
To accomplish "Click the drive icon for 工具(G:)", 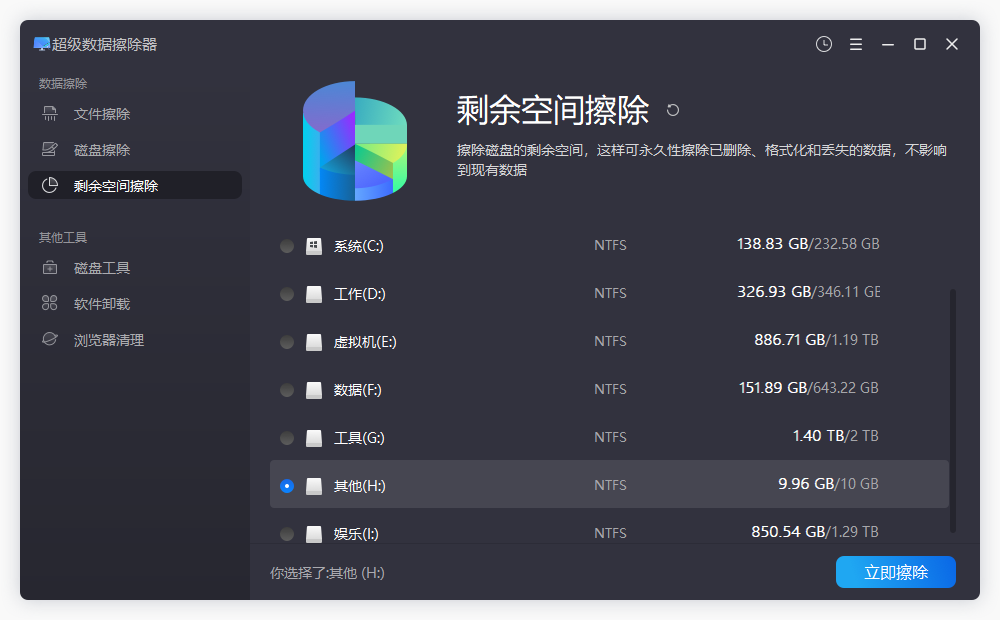I will (x=314, y=438).
